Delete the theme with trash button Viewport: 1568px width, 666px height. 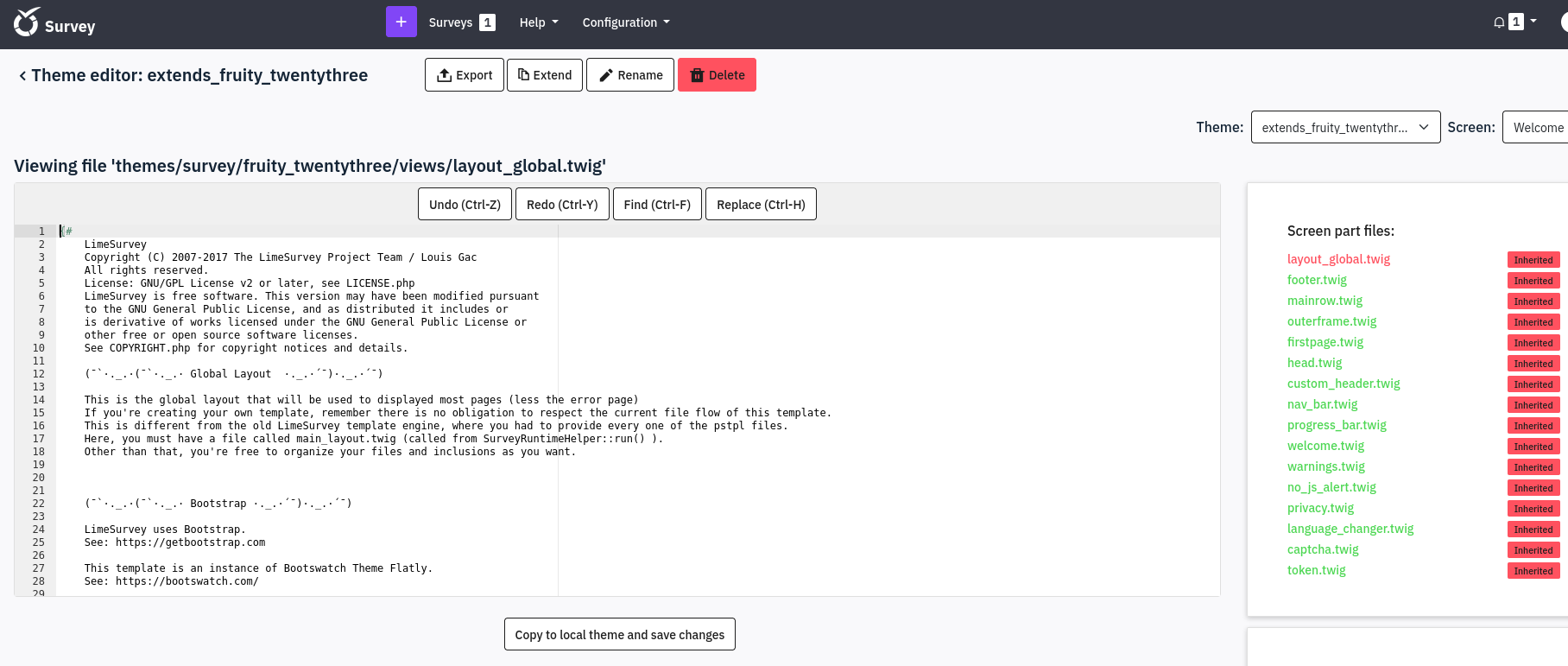click(717, 75)
